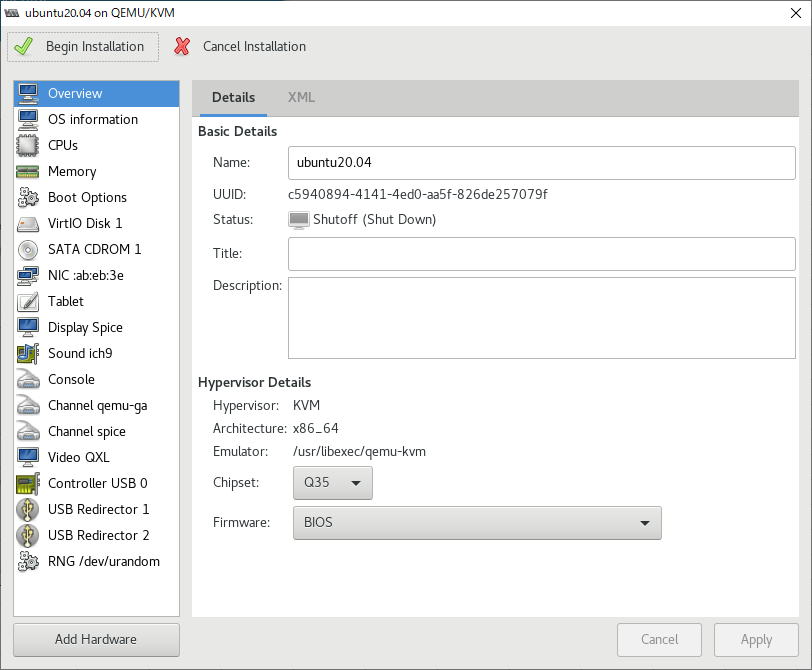Close the ubuntu20.04 window
This screenshot has width=812, height=670.
coord(796,13)
